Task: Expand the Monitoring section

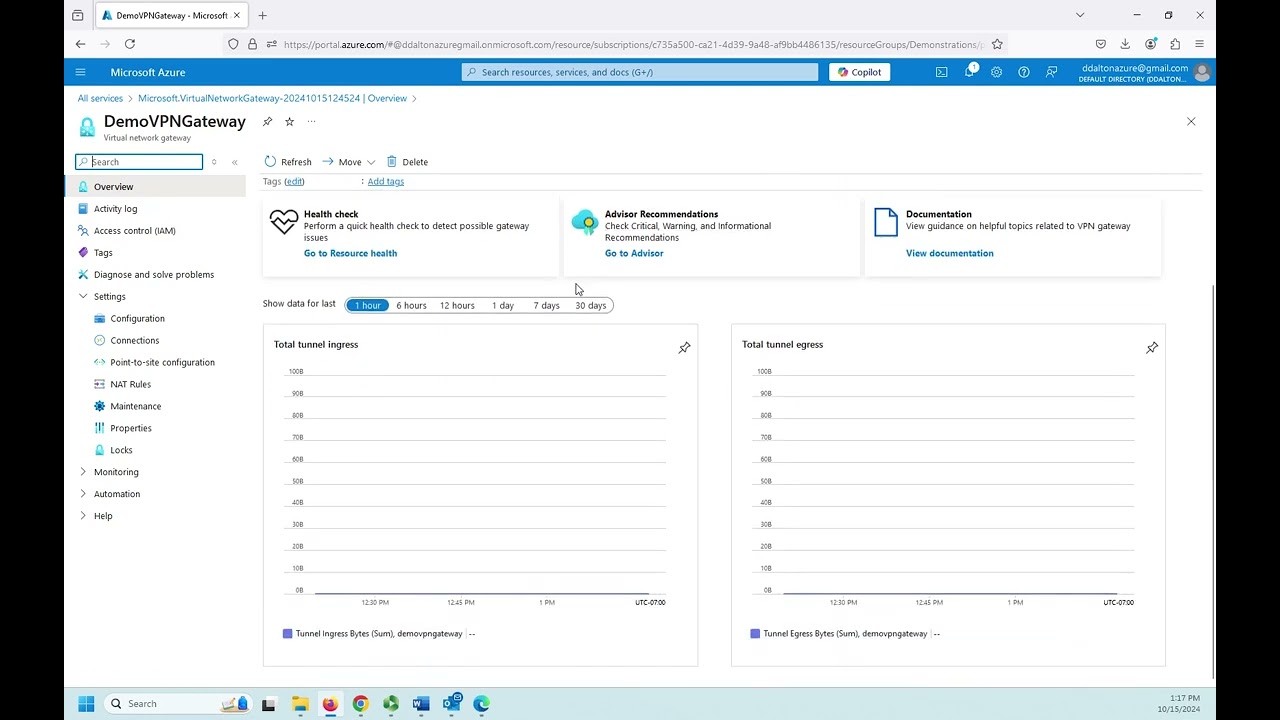Action: click(x=83, y=472)
